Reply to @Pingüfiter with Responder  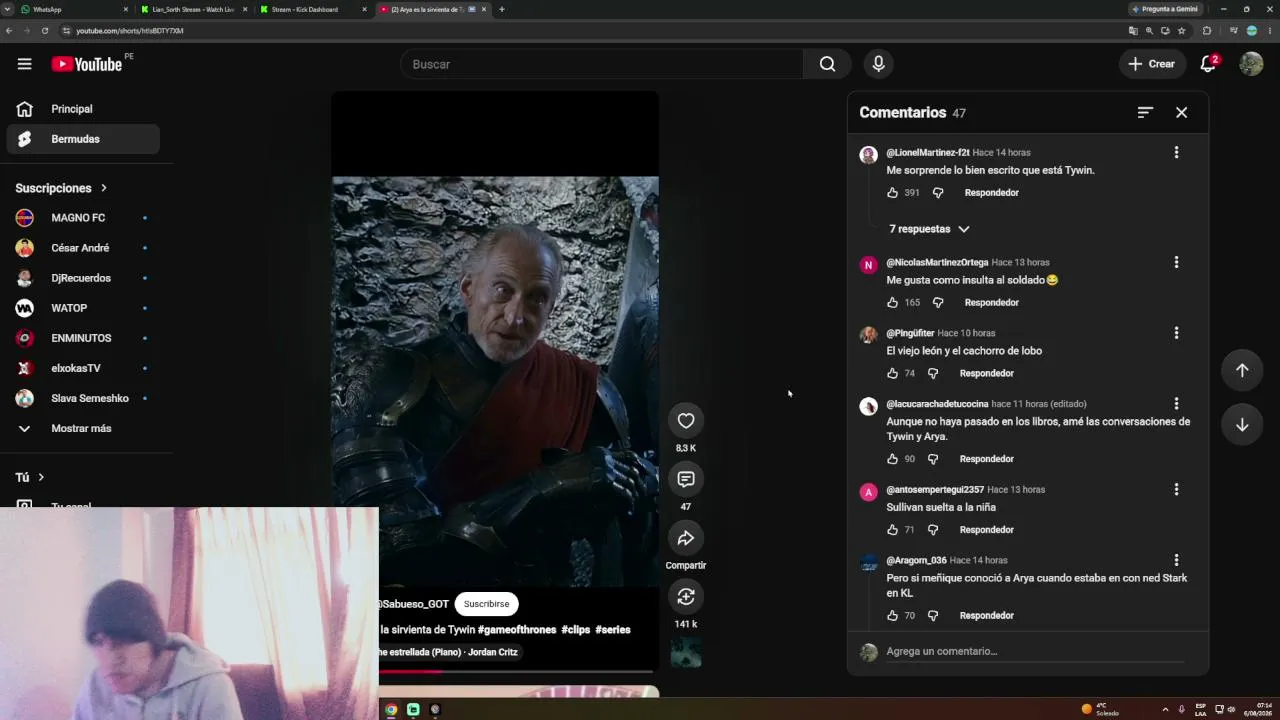[x=986, y=374]
